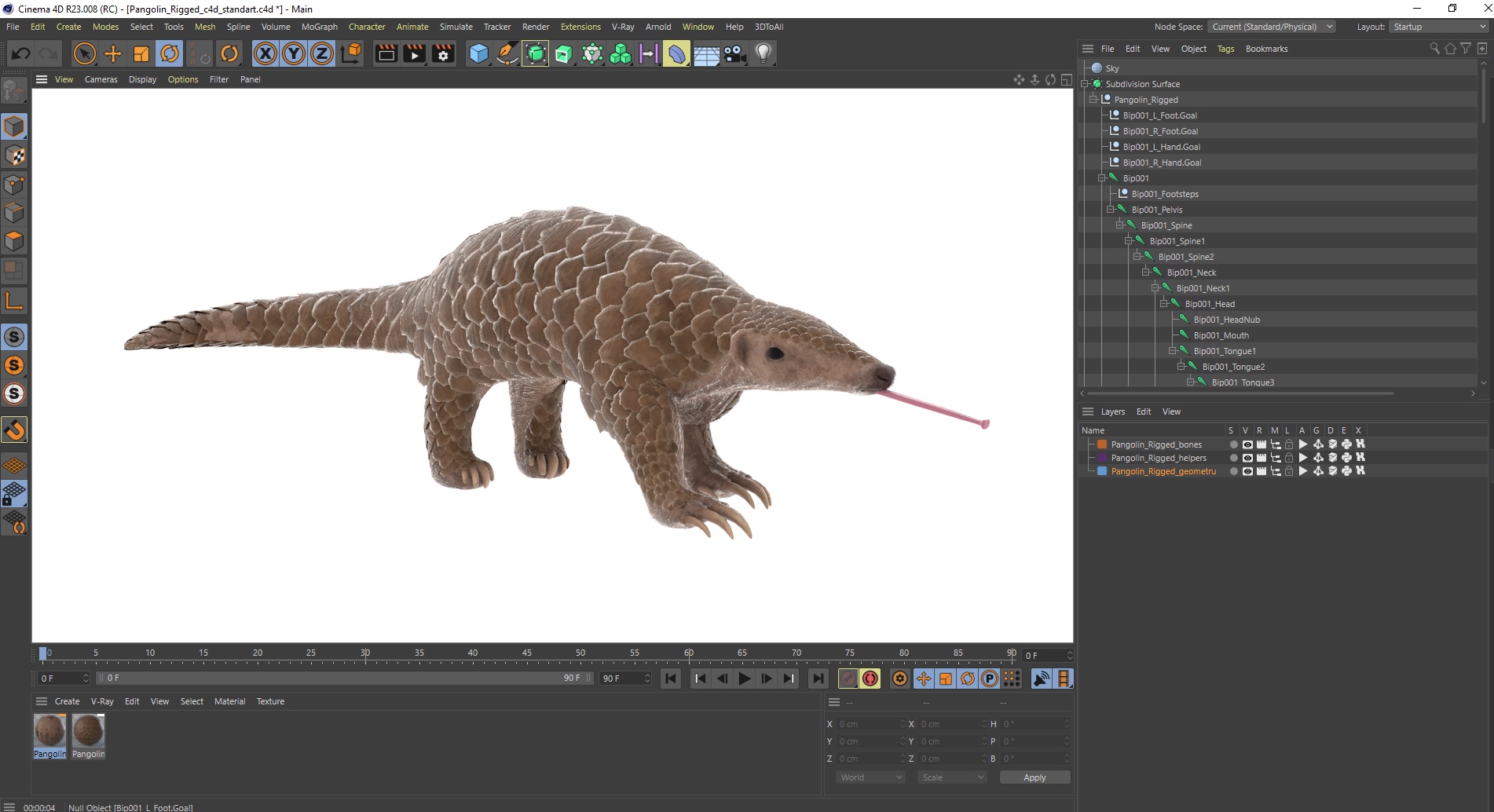Open the V-Ray menu
The width and height of the screenshot is (1494, 812).
623,27
